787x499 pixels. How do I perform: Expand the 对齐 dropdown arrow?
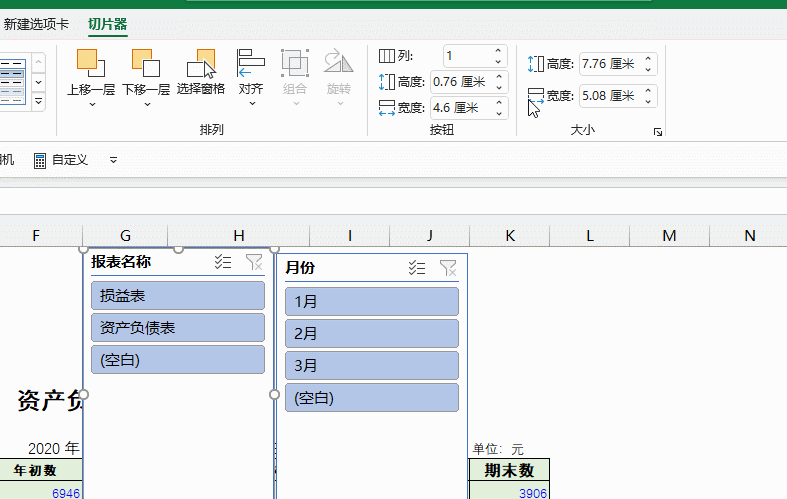tap(252, 103)
